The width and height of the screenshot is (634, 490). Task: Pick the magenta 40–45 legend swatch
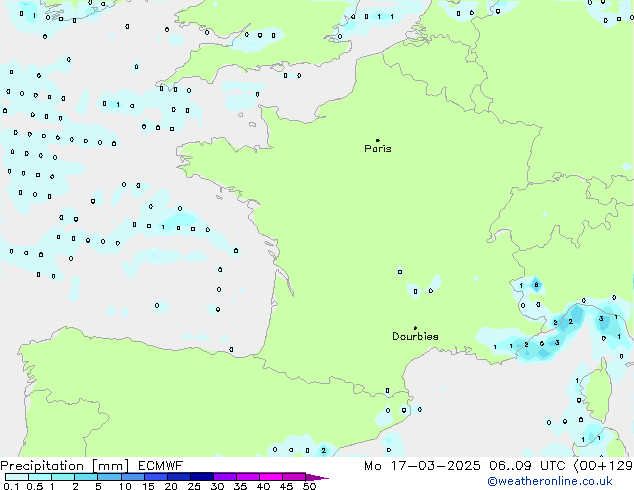click(271, 477)
